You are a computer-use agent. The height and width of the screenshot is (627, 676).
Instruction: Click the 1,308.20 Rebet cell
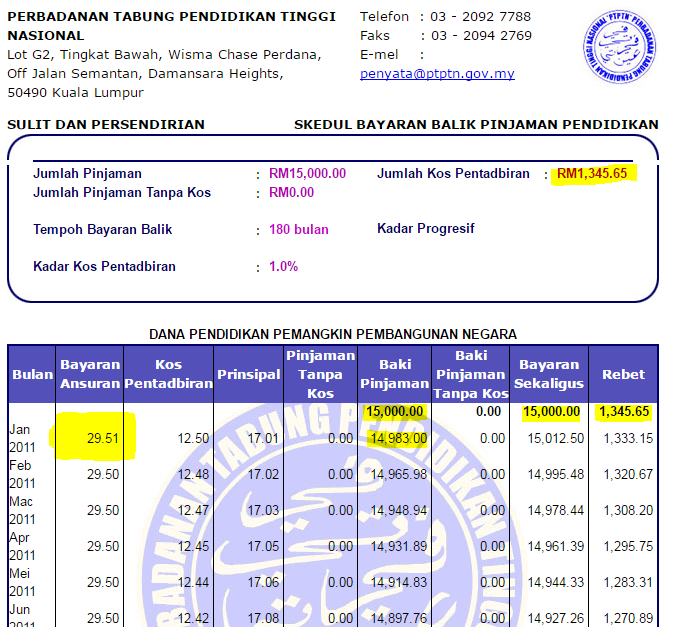click(628, 511)
